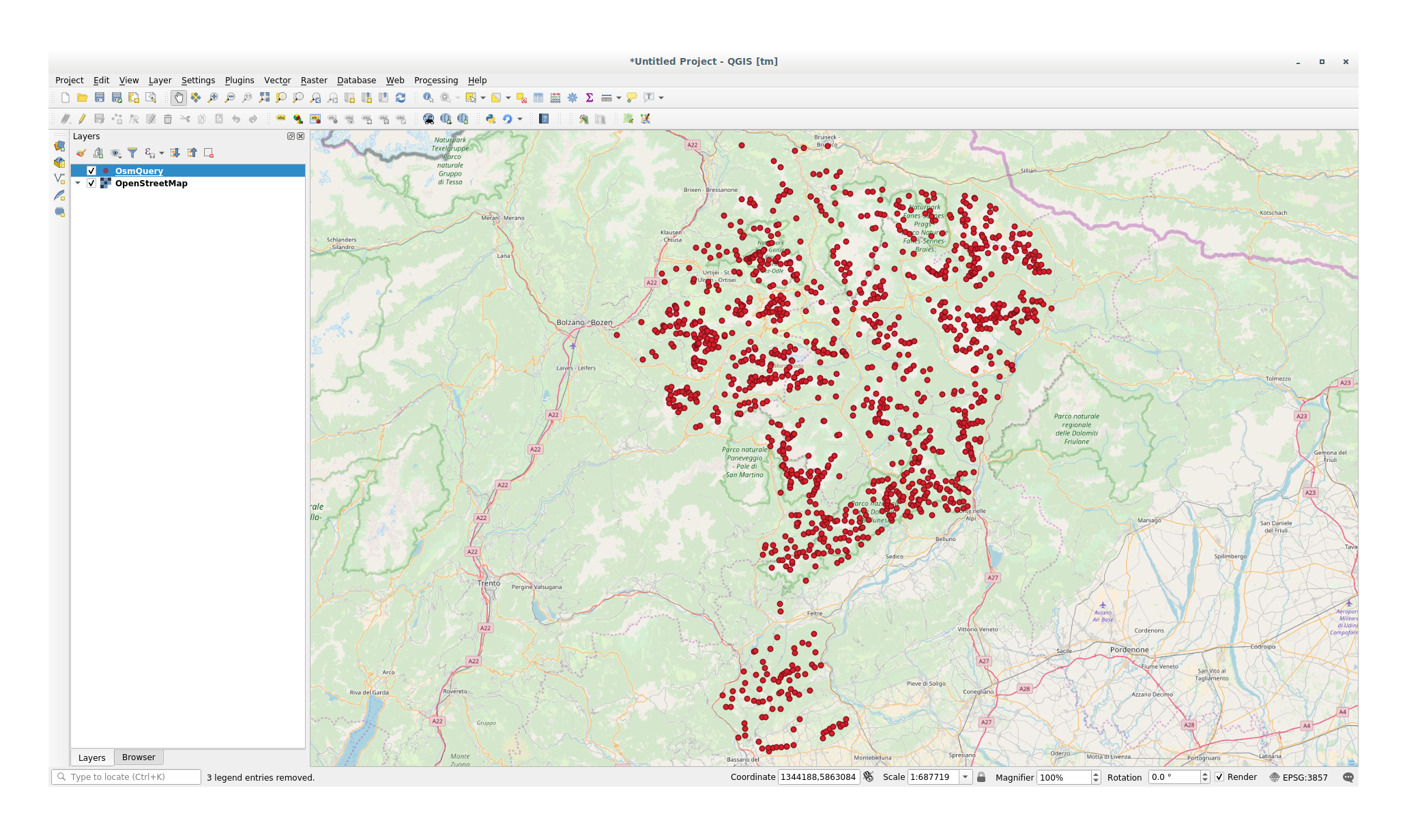Switch to the Browser tab
This screenshot has height=840, width=1420.
point(139,757)
